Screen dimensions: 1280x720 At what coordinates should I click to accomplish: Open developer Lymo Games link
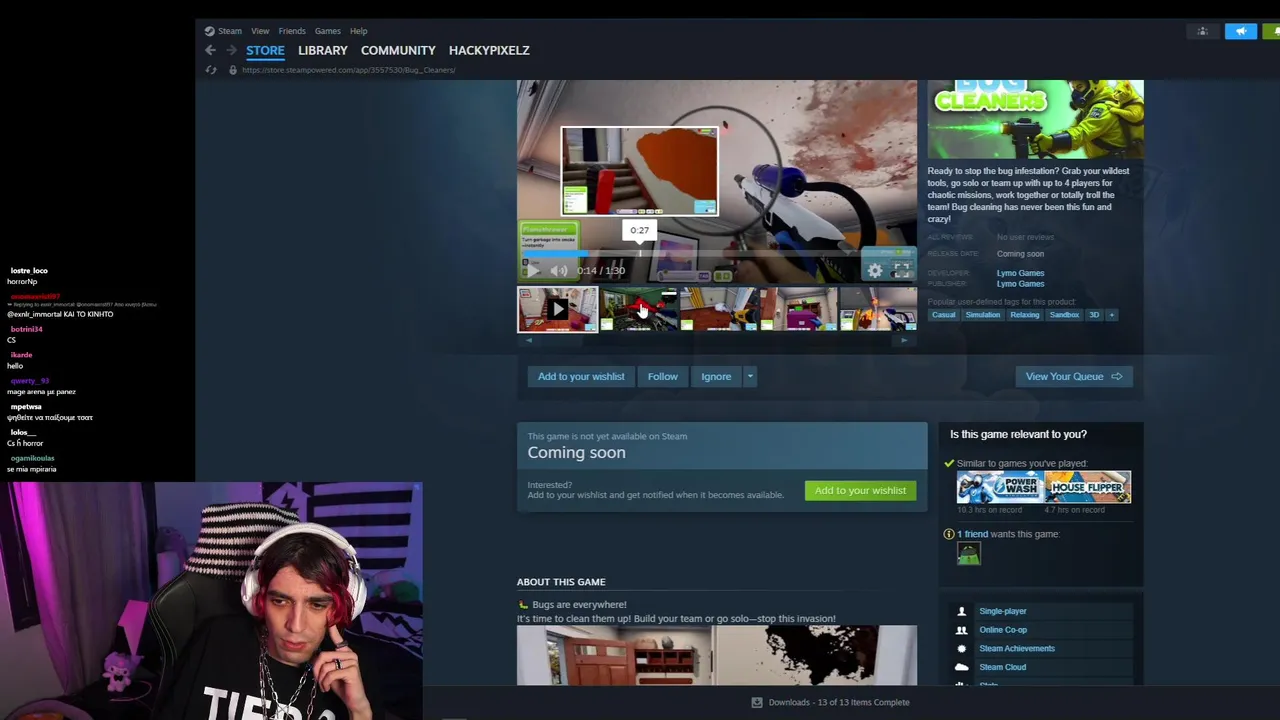pyautogui.click(x=1020, y=273)
